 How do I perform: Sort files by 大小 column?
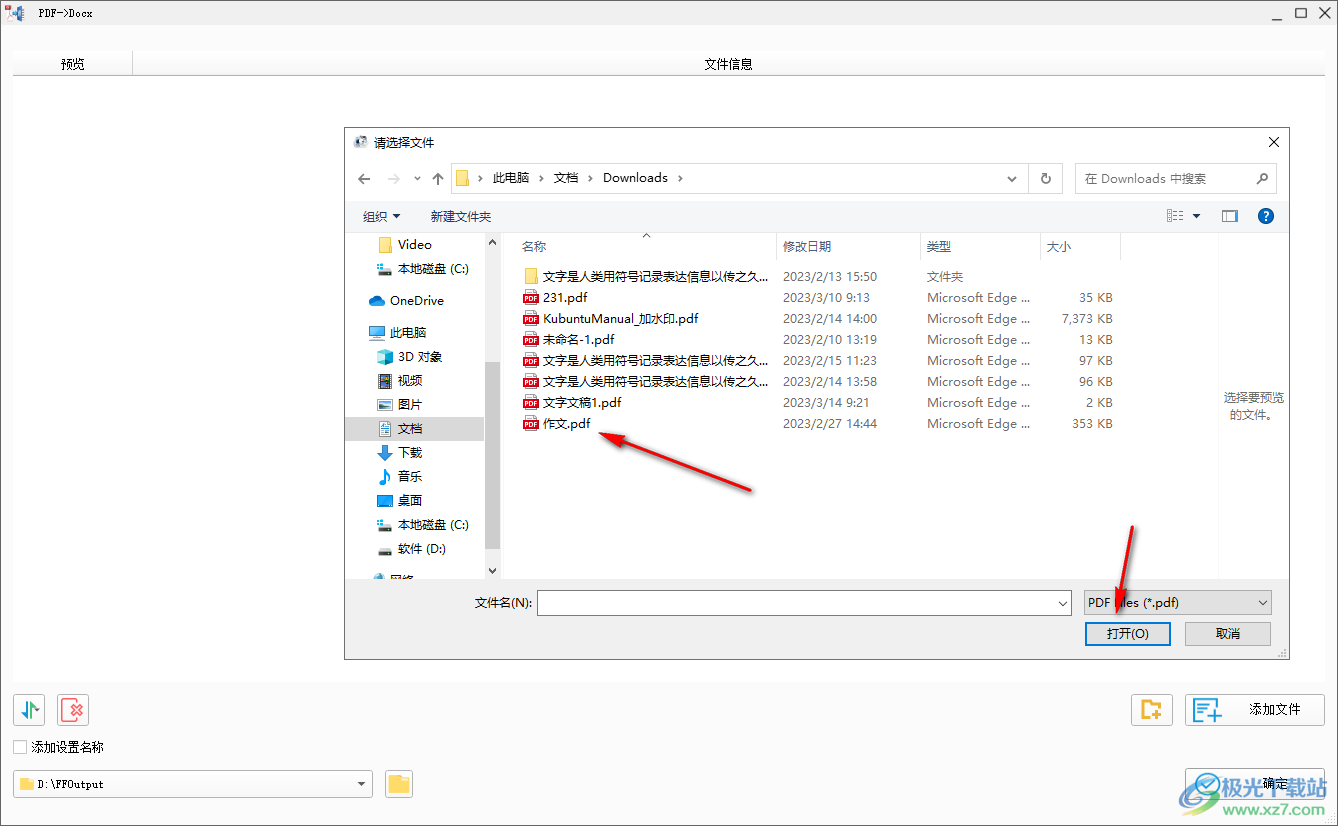1059,246
